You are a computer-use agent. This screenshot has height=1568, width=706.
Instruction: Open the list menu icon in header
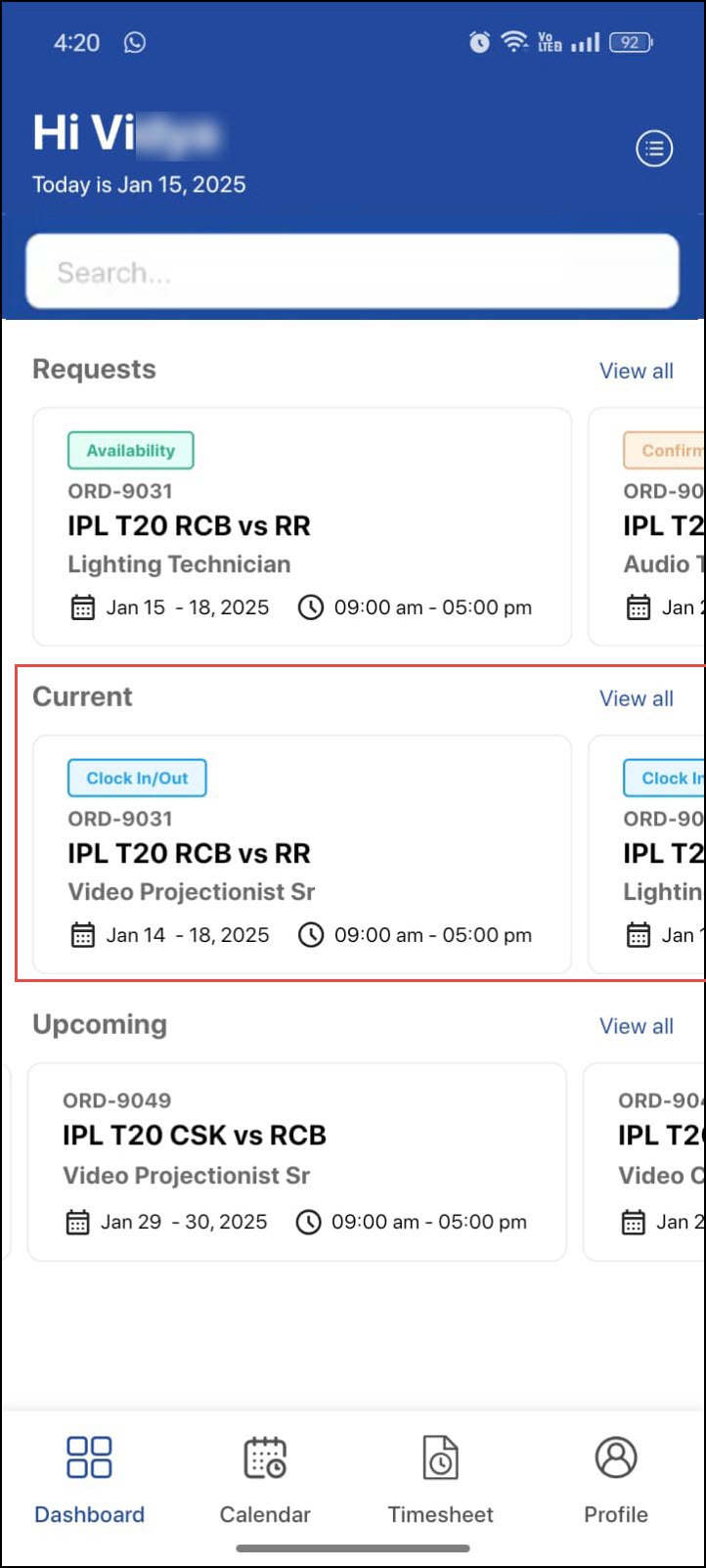654,149
